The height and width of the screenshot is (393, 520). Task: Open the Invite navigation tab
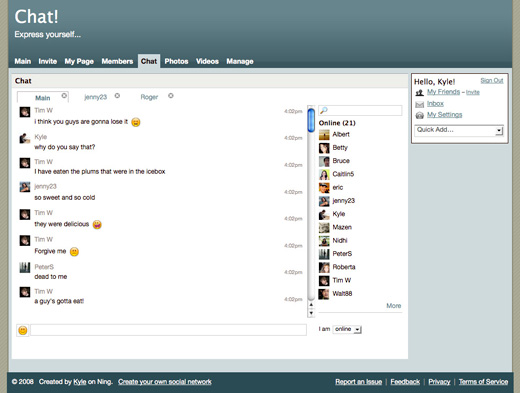click(x=48, y=61)
